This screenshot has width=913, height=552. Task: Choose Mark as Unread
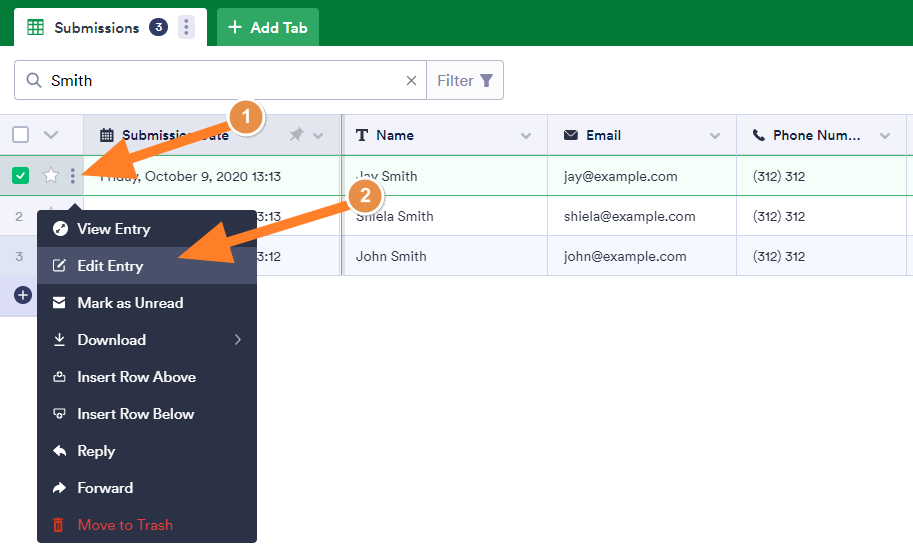click(130, 303)
